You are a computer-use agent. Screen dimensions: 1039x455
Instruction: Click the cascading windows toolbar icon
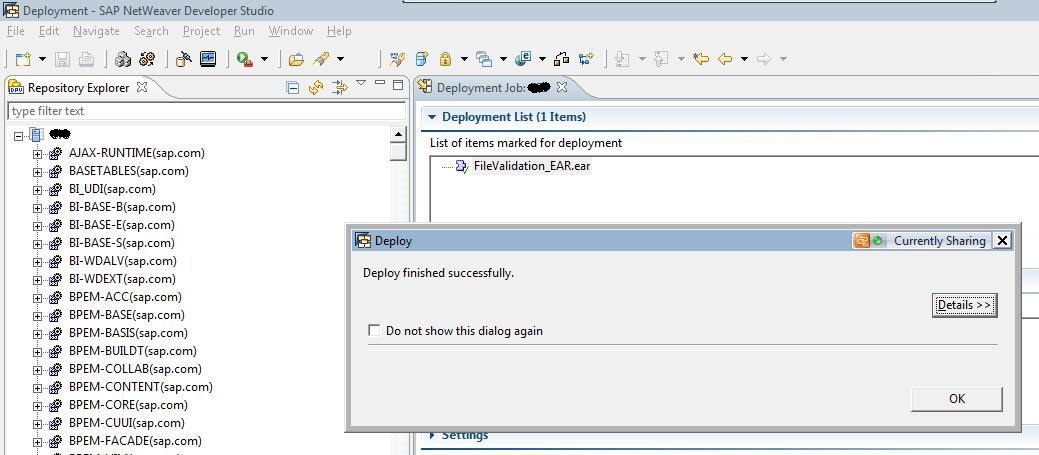click(x=484, y=60)
